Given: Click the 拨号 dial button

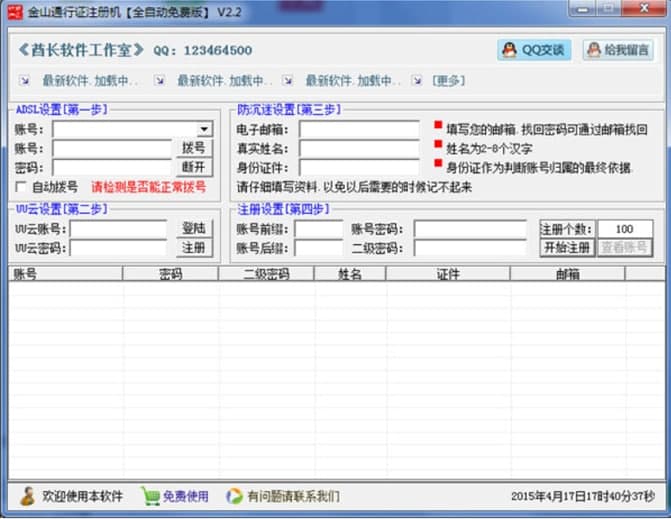Looking at the screenshot, I should (x=194, y=148).
